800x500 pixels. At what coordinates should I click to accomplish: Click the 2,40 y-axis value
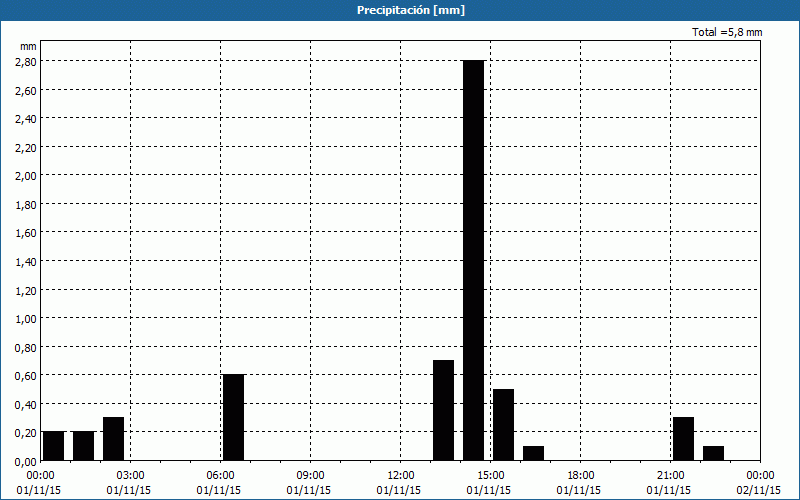click(27, 118)
